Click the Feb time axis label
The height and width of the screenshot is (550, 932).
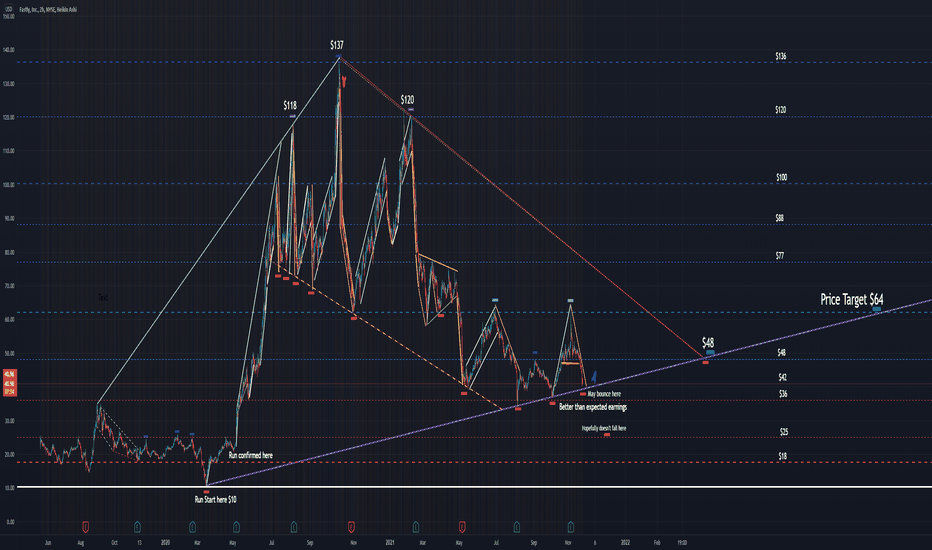pos(657,542)
